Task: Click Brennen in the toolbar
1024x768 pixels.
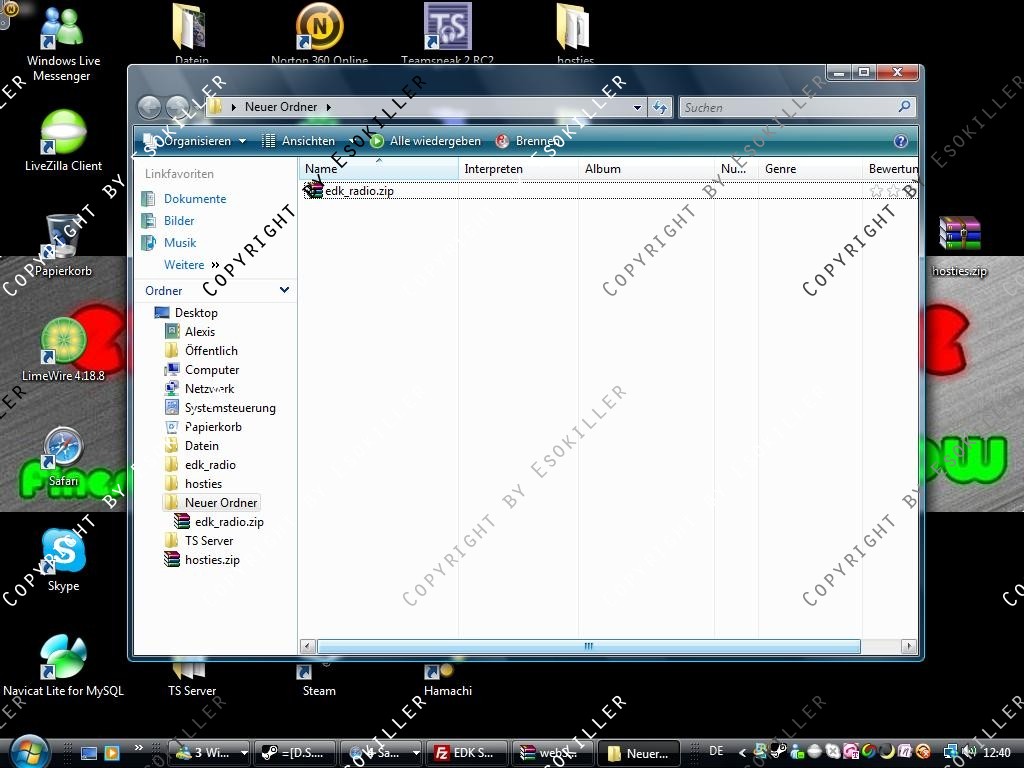Action: (528, 142)
